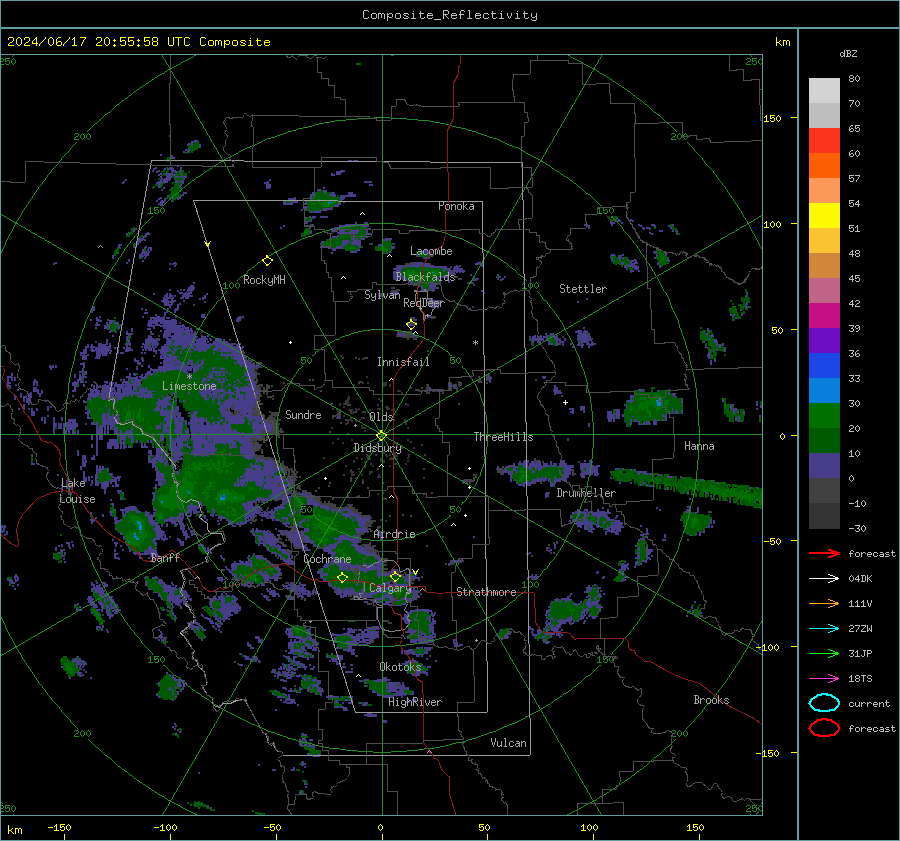Screen dimensions: 900x841
Task: Click the yellow diamond marker above Calgary label
Action: point(395,576)
